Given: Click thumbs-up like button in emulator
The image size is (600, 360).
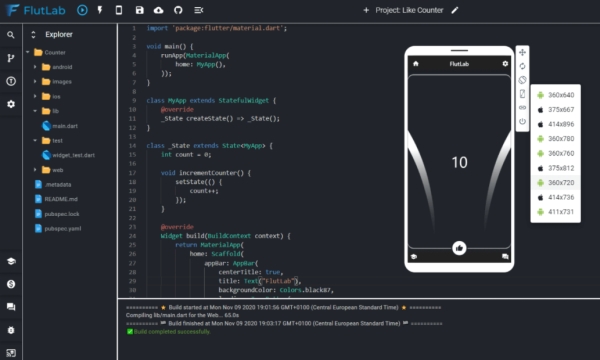Looking at the screenshot, I should point(459,248).
